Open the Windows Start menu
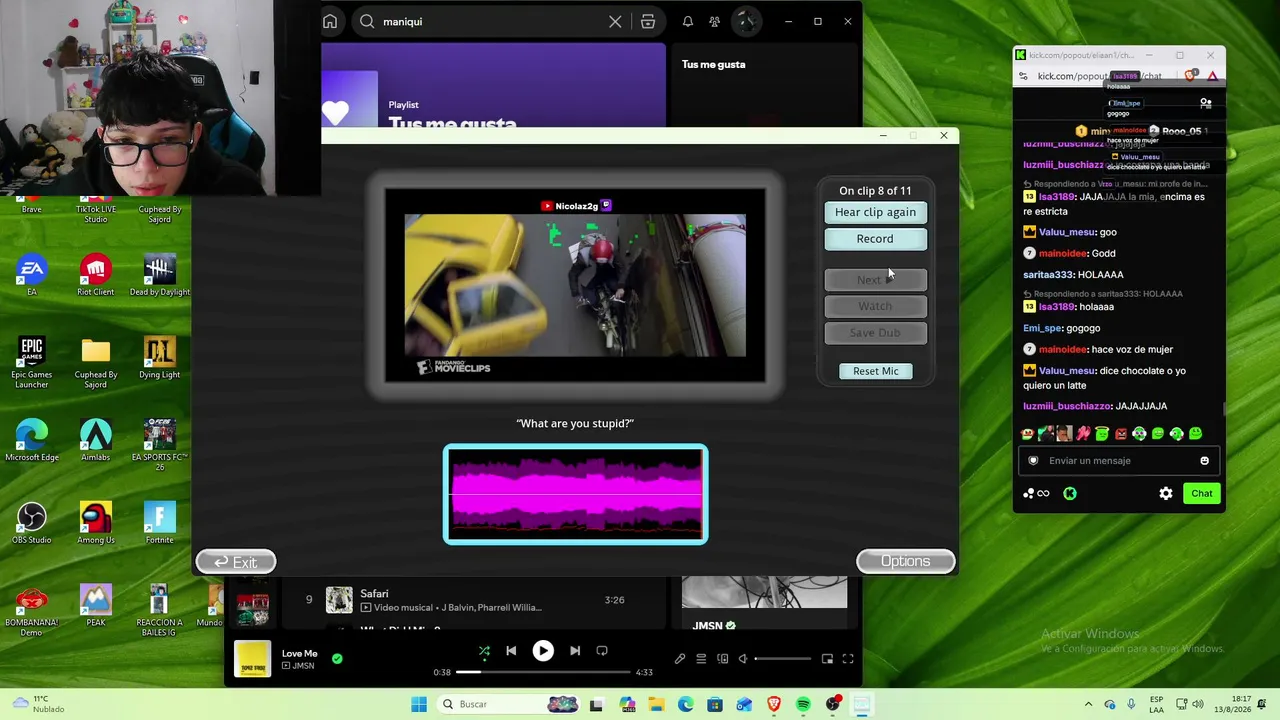Viewport: 1280px width, 720px height. pyautogui.click(x=419, y=705)
